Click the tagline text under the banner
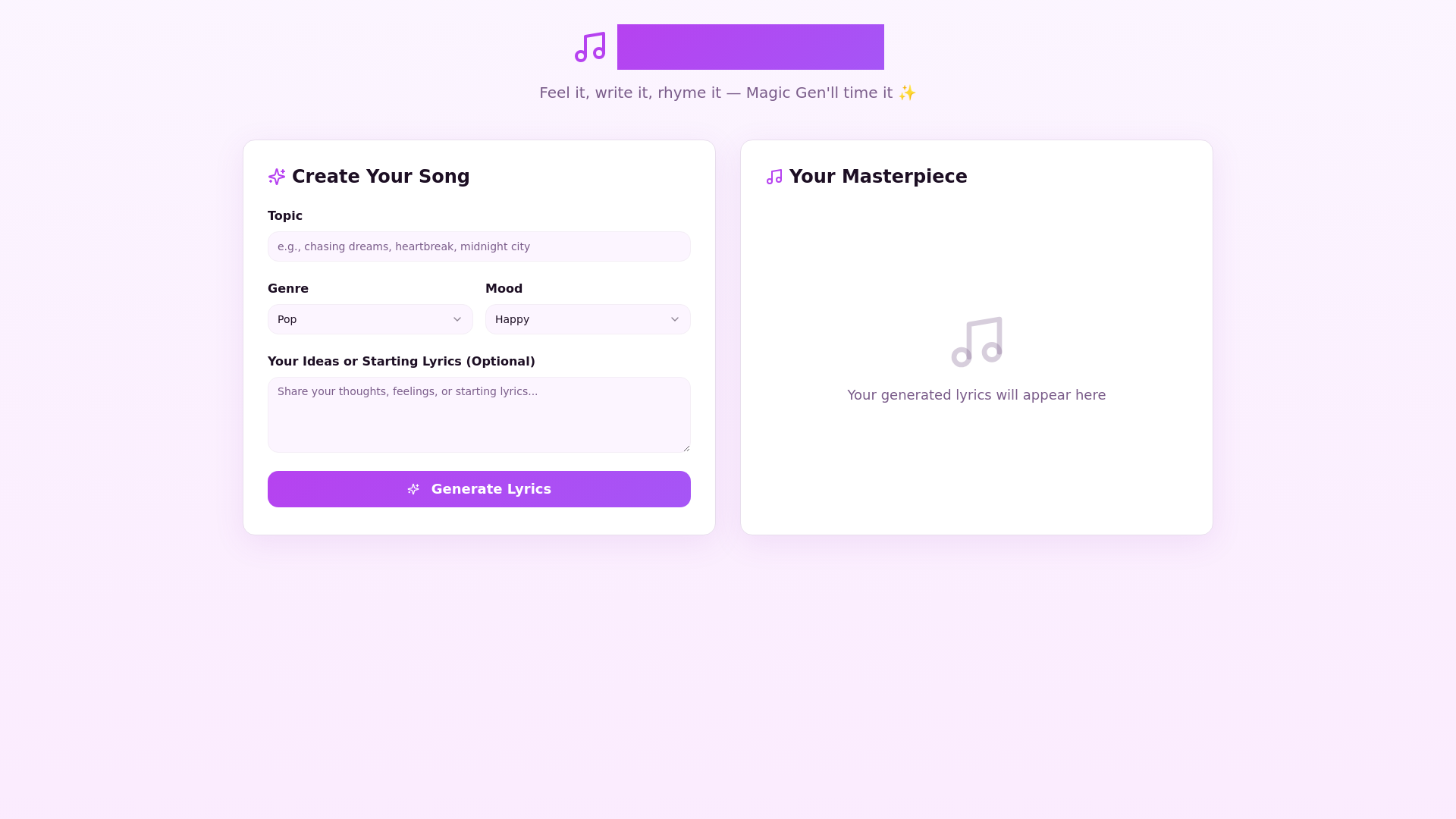The image size is (1456, 819). [726, 93]
